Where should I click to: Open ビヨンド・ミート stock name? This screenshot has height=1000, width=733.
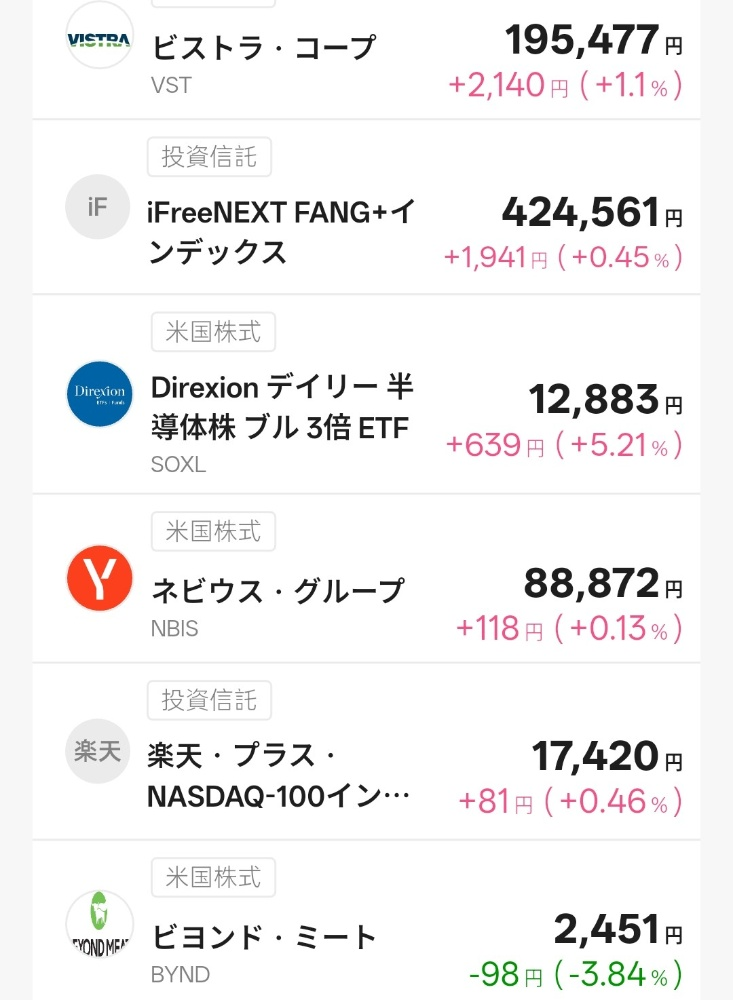[264, 938]
